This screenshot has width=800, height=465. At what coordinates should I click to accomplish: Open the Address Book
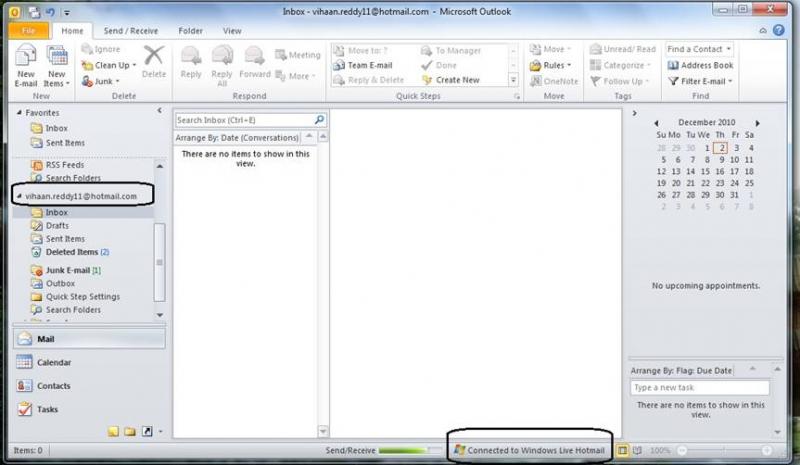point(700,65)
